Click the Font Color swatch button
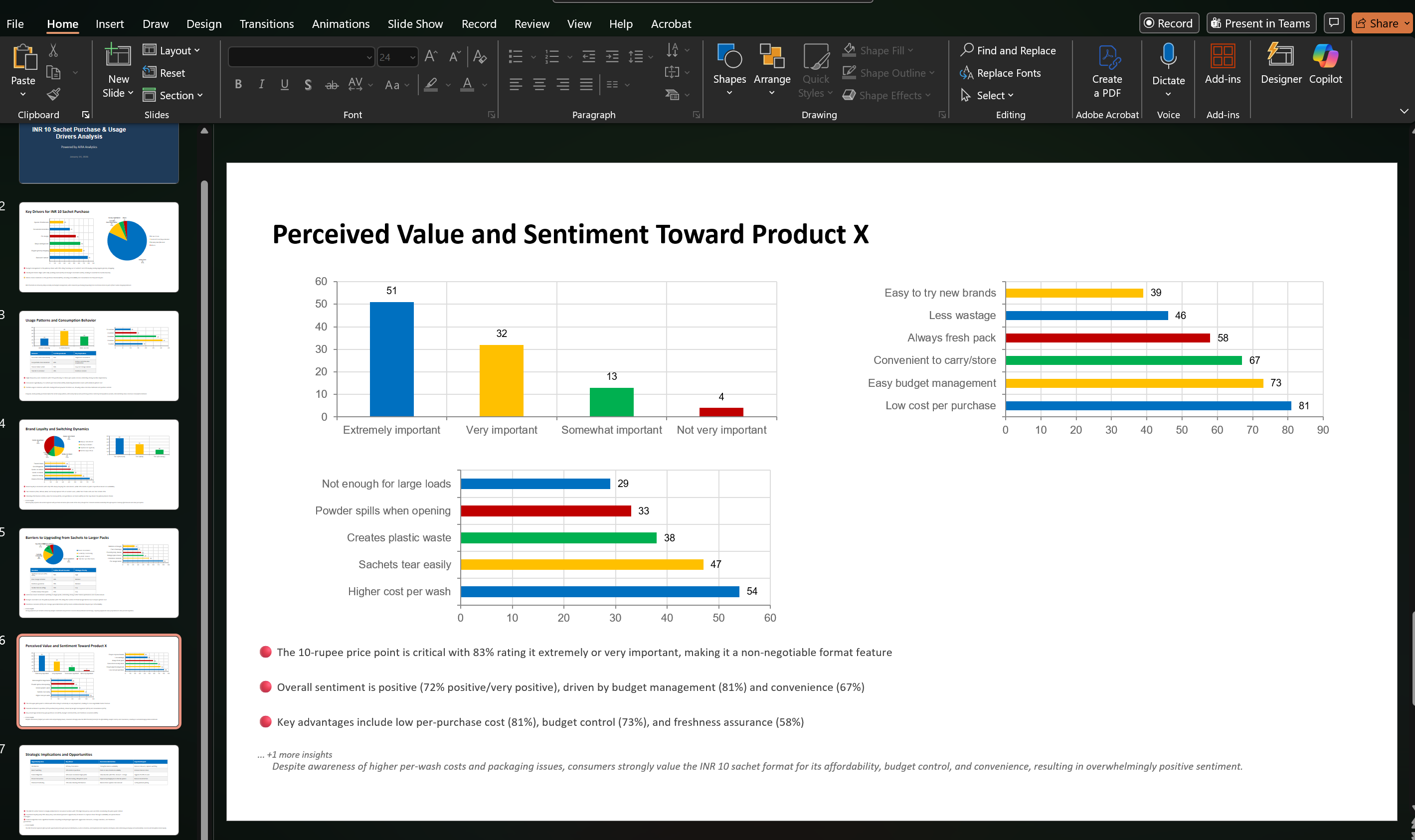Image resolution: width=1415 pixels, height=840 pixels. (467, 84)
